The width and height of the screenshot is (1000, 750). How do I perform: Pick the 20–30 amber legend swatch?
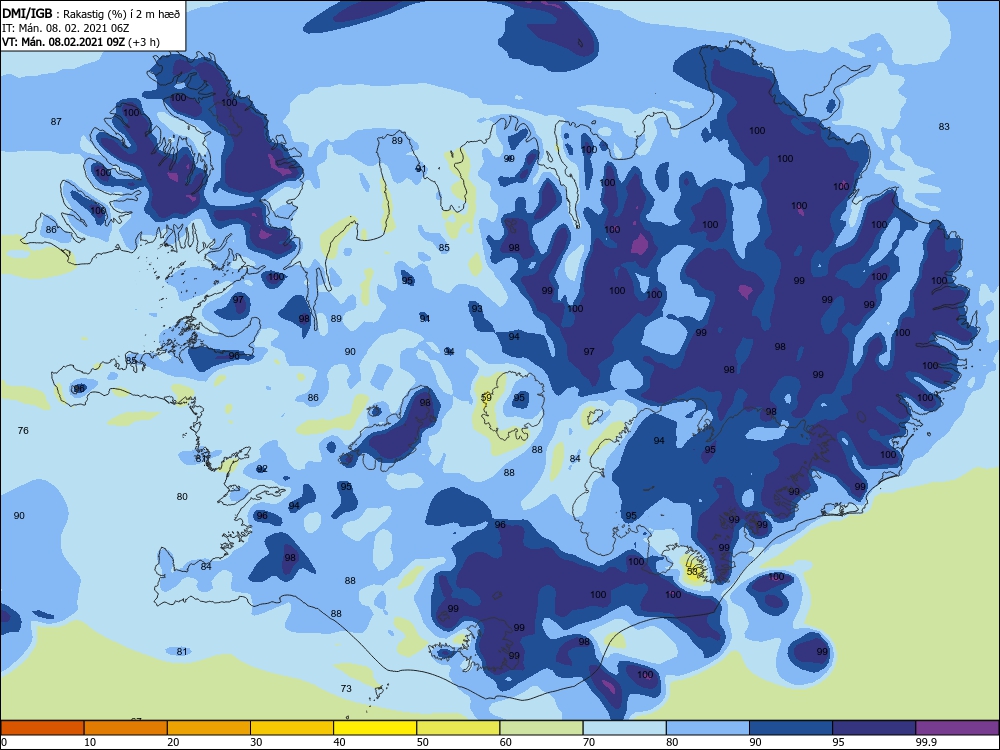[209, 728]
